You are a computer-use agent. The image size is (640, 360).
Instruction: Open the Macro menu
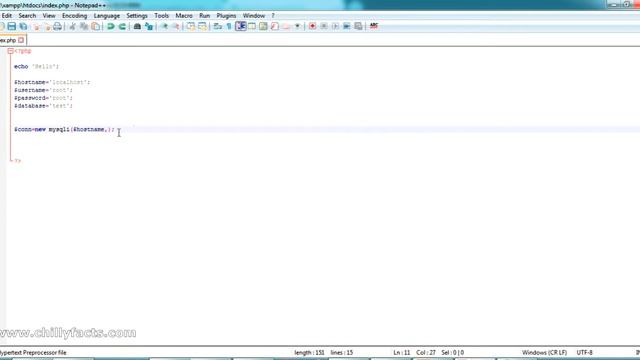tap(184, 16)
